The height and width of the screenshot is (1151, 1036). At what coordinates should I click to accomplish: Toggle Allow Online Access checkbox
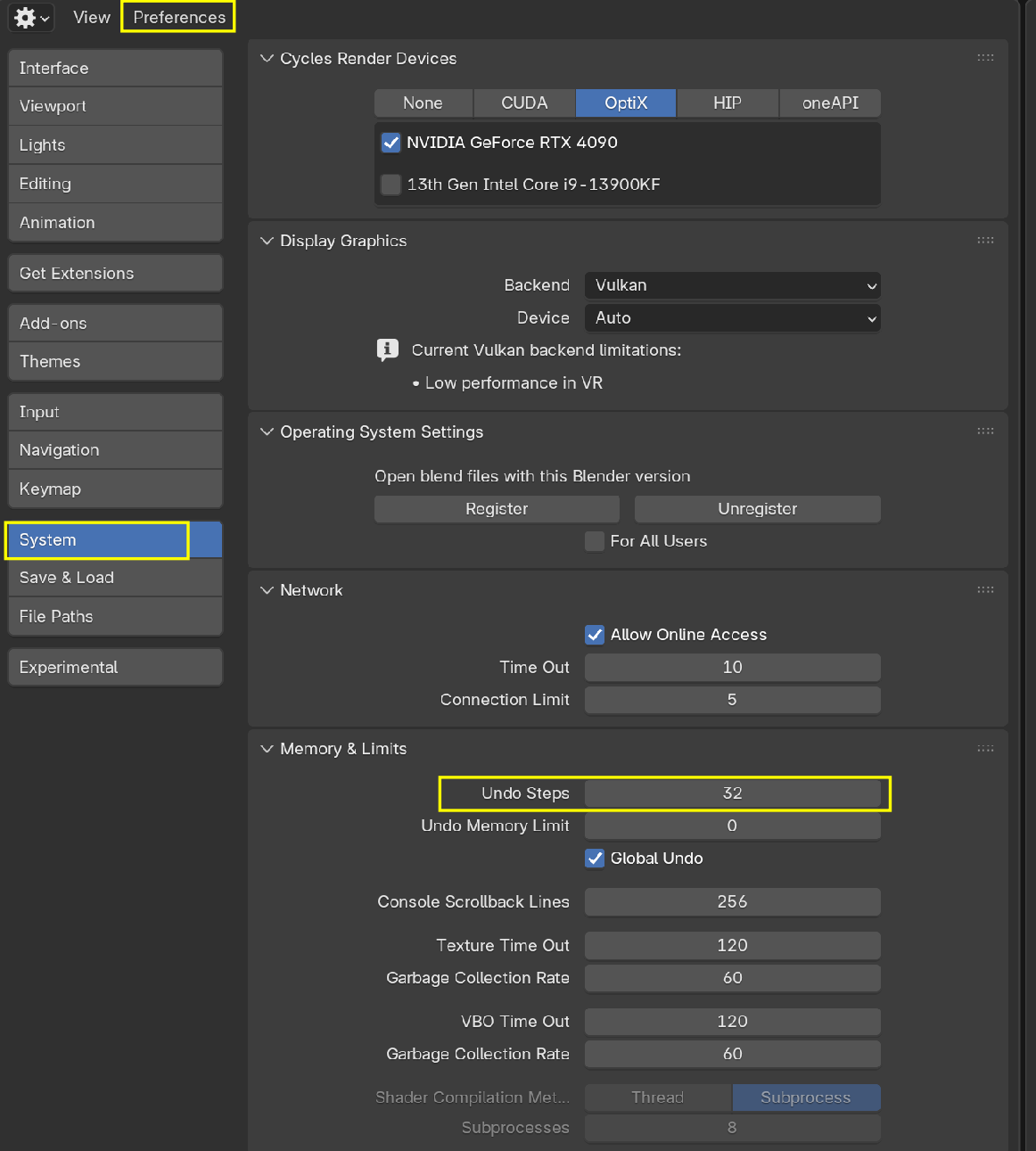click(595, 635)
